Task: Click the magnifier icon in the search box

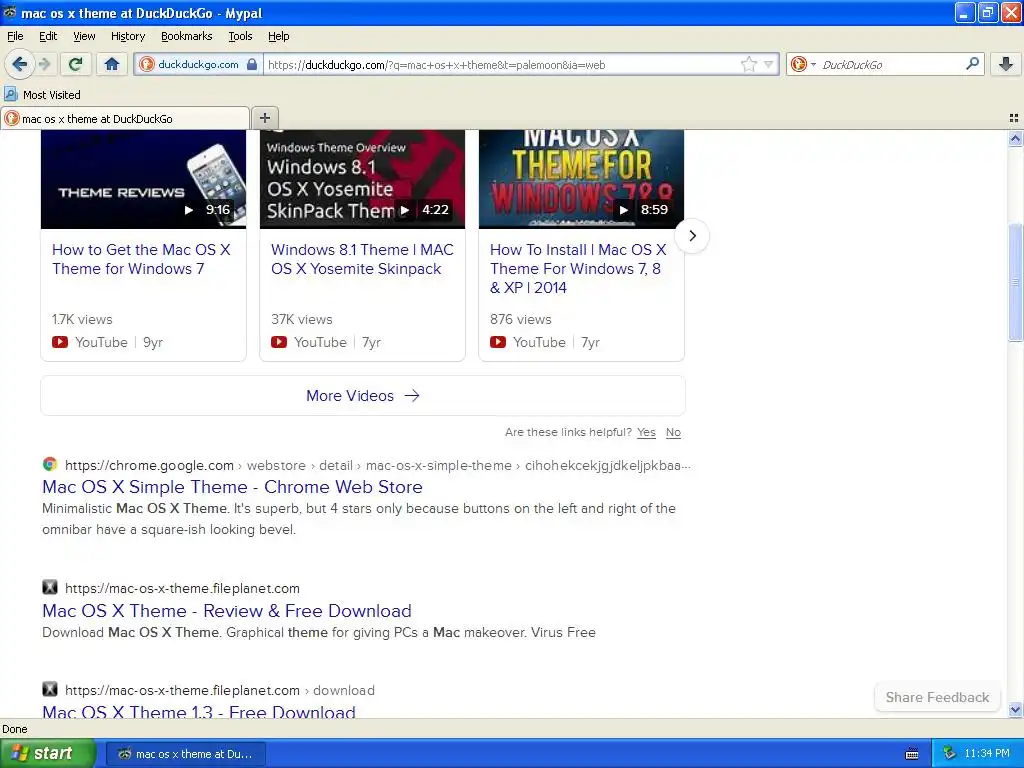Action: (x=972, y=64)
